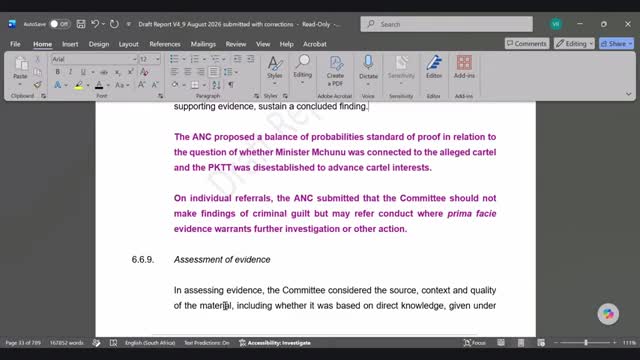Increase paragraph indent

pyautogui.click(x=251, y=59)
